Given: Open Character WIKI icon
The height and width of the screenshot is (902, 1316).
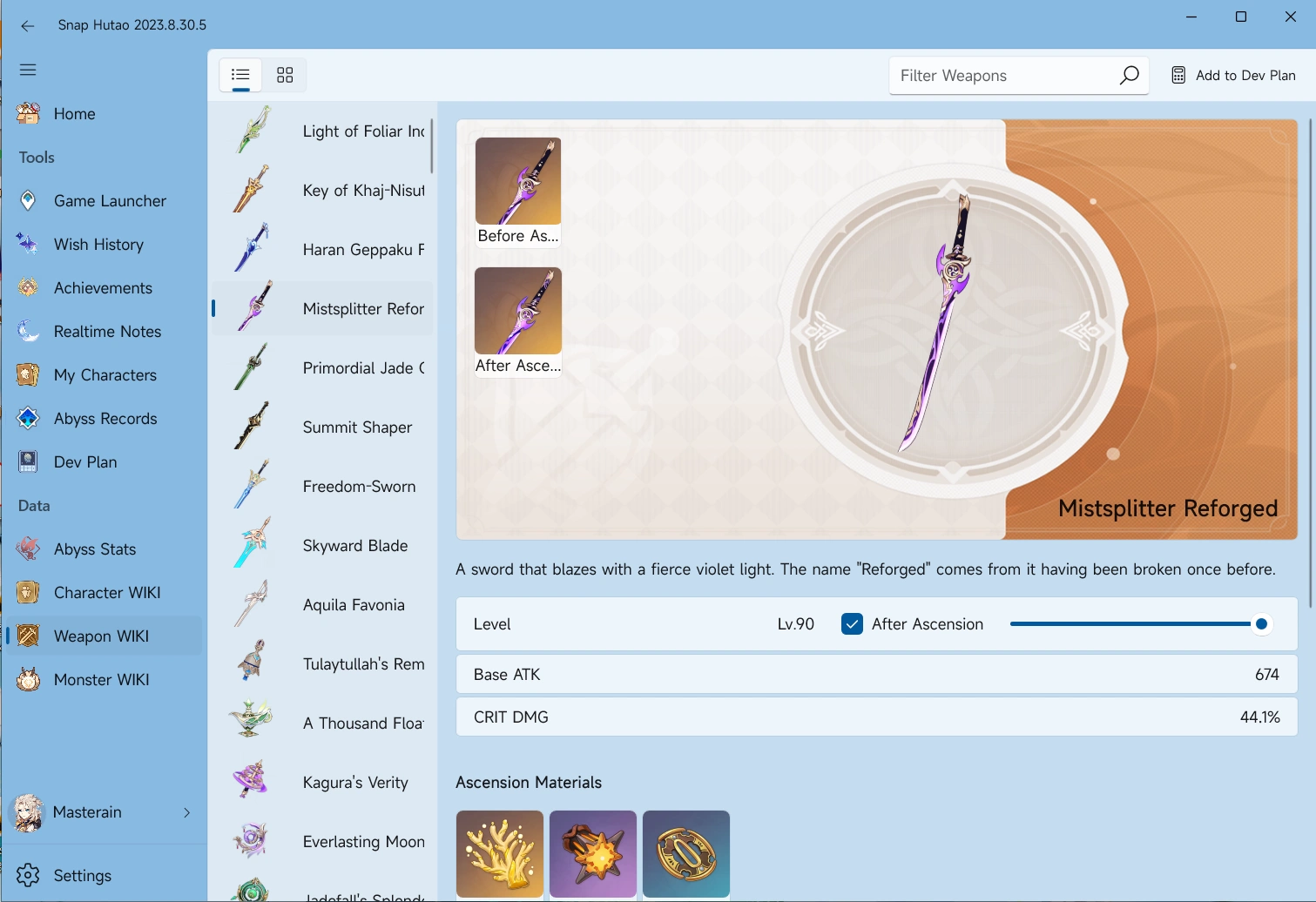Looking at the screenshot, I should click(28, 592).
